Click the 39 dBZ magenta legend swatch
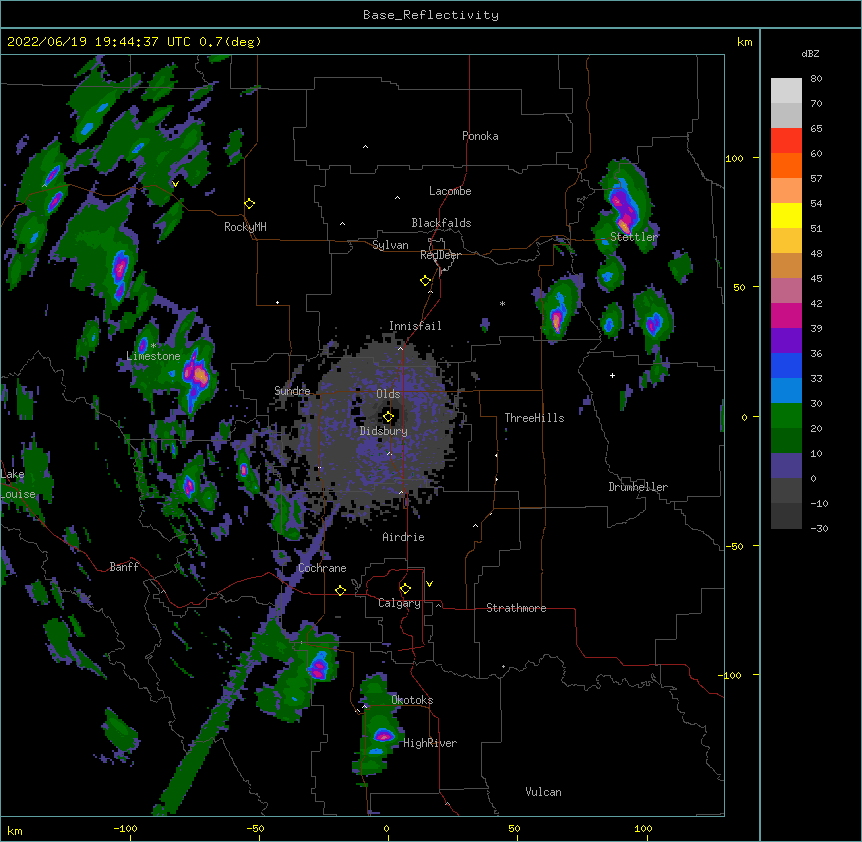862x842 pixels. click(786, 315)
